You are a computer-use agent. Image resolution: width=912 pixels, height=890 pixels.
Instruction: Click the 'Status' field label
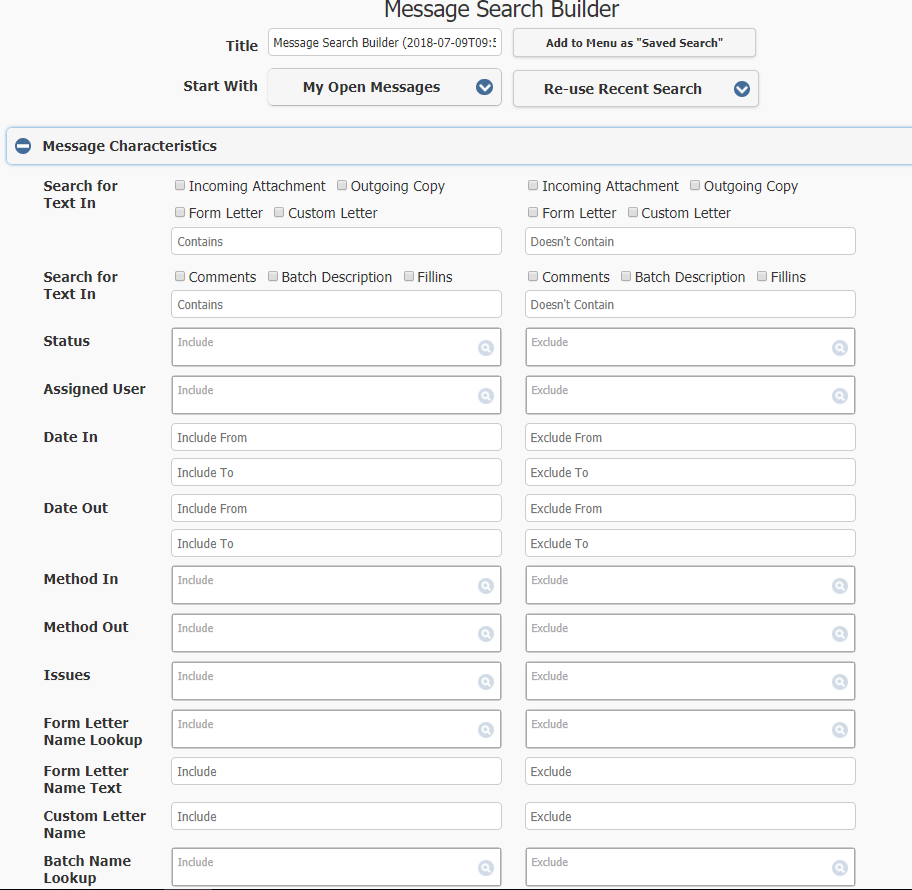(x=67, y=341)
